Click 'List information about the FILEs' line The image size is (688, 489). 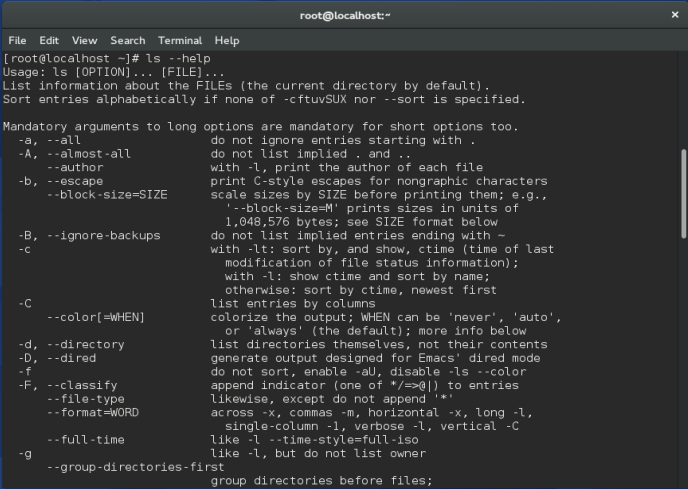(x=246, y=86)
